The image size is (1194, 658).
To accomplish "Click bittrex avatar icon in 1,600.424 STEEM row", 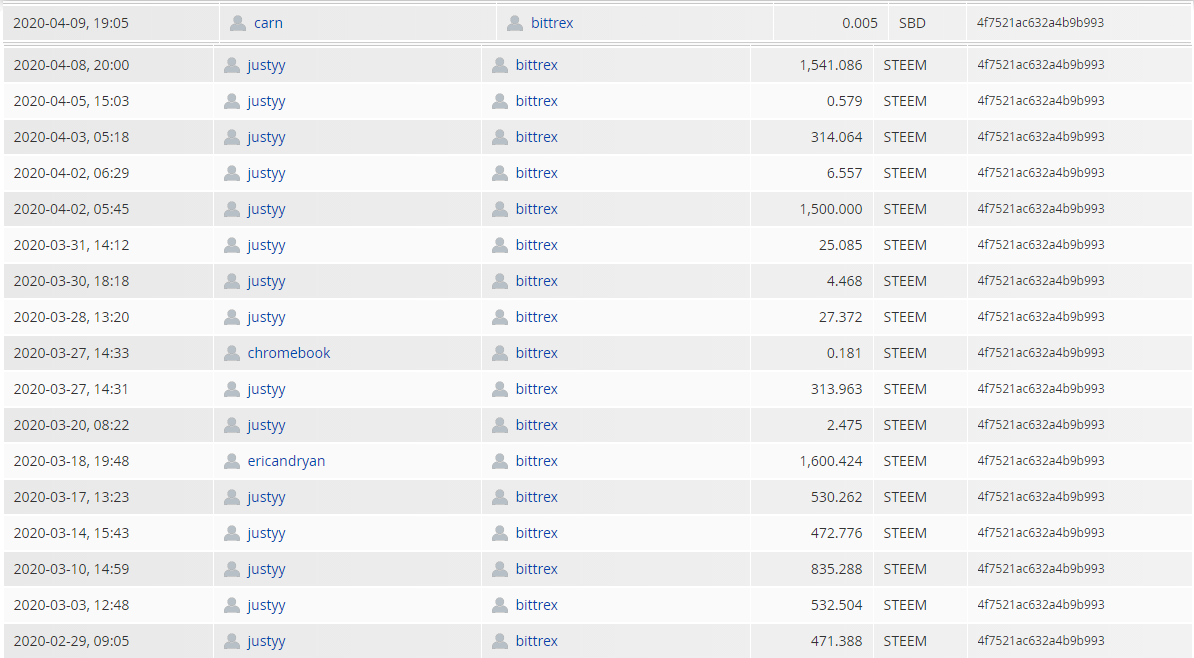I will click(500, 461).
